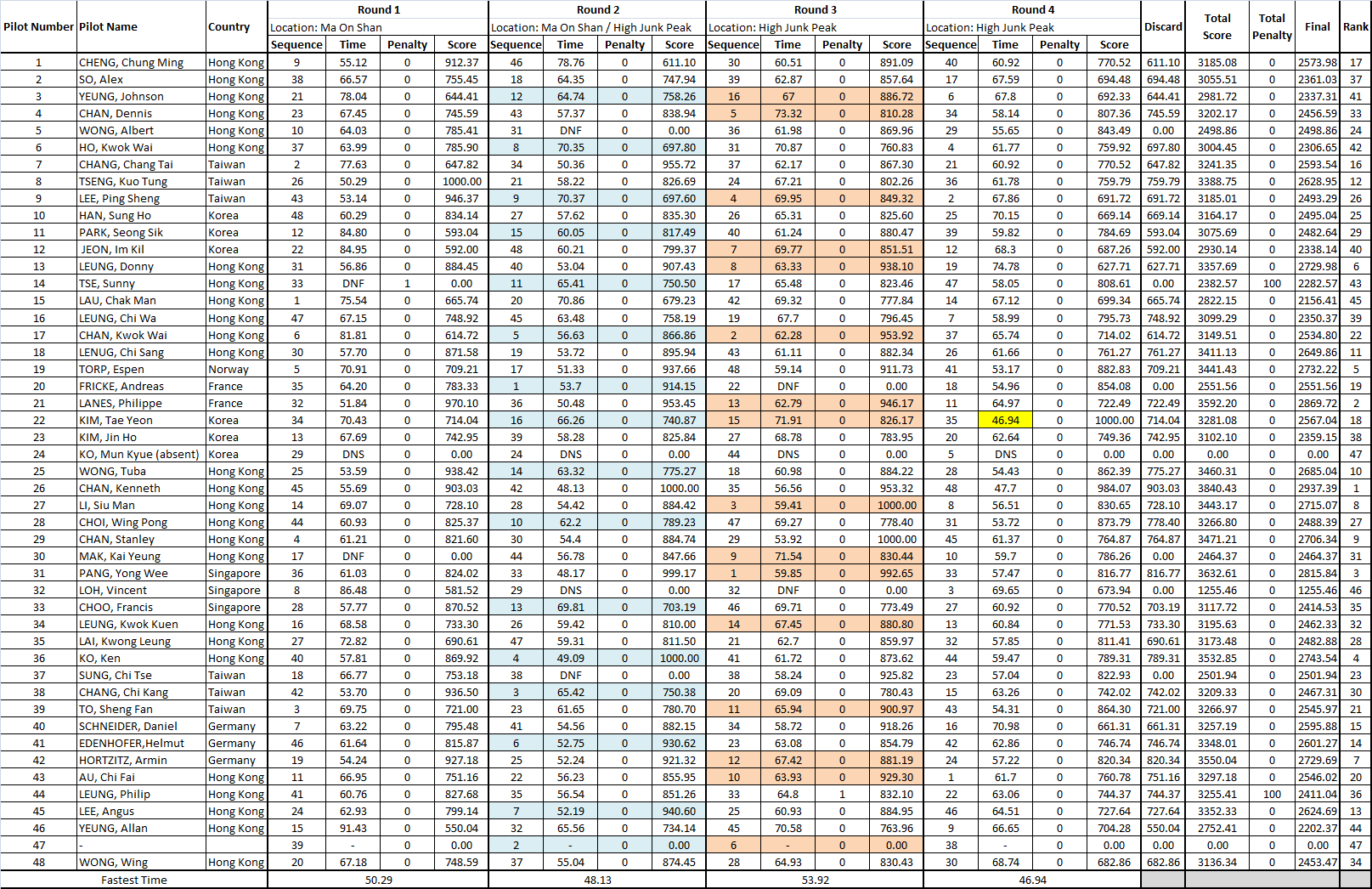Screen dimensions: 1372x889
Task: Select Location: Ma On Shan / High Junk Peak
Action: (x=591, y=28)
